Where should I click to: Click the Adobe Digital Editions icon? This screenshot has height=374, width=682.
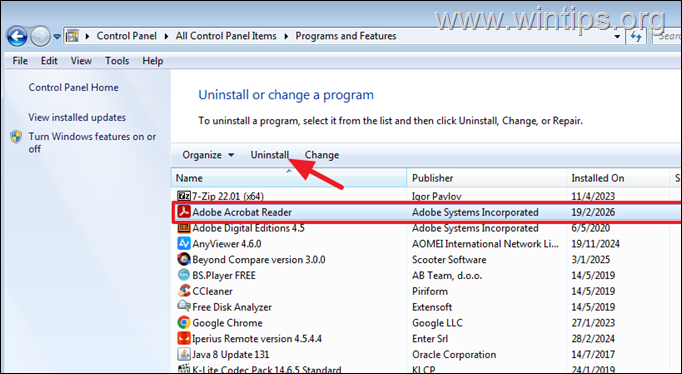[184, 228]
